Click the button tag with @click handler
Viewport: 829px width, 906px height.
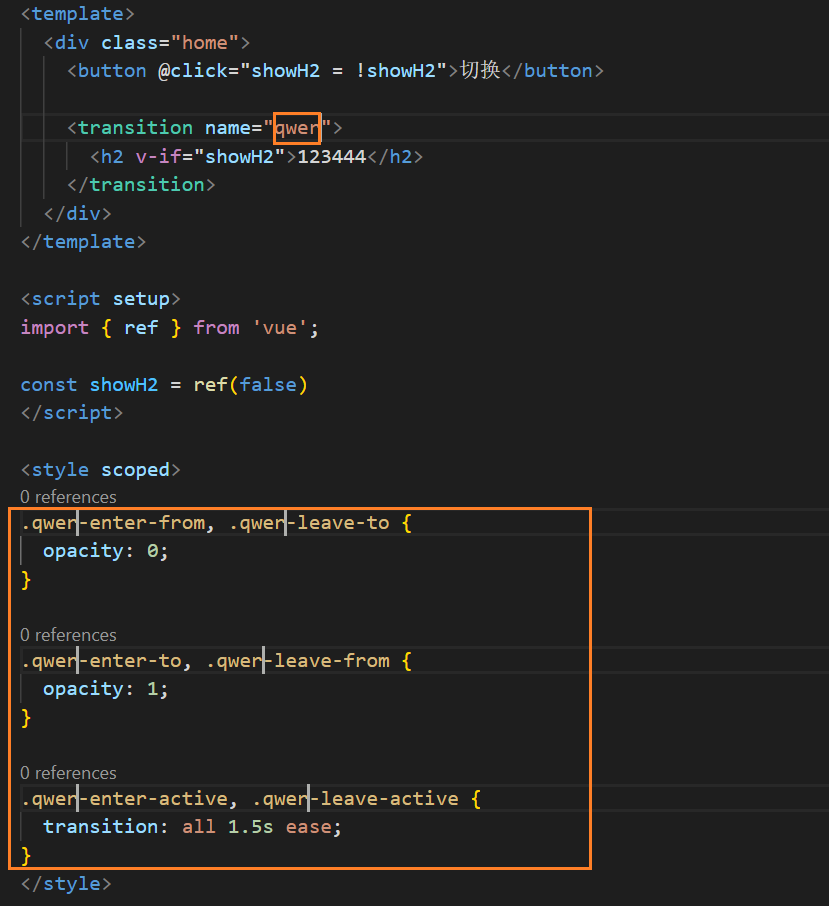[x=257, y=71]
